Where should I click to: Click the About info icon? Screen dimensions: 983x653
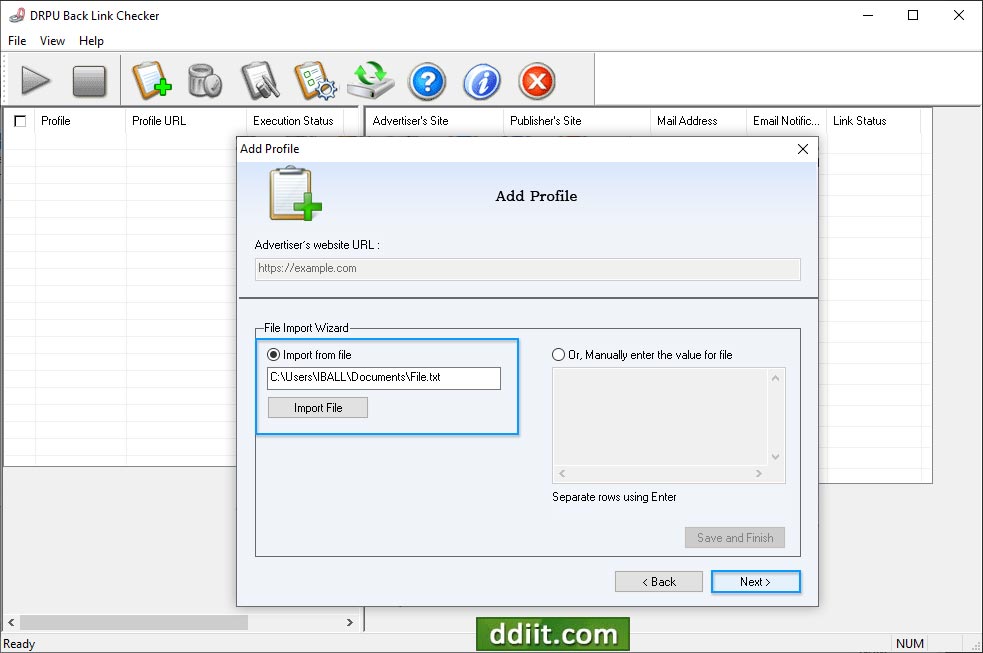(481, 81)
